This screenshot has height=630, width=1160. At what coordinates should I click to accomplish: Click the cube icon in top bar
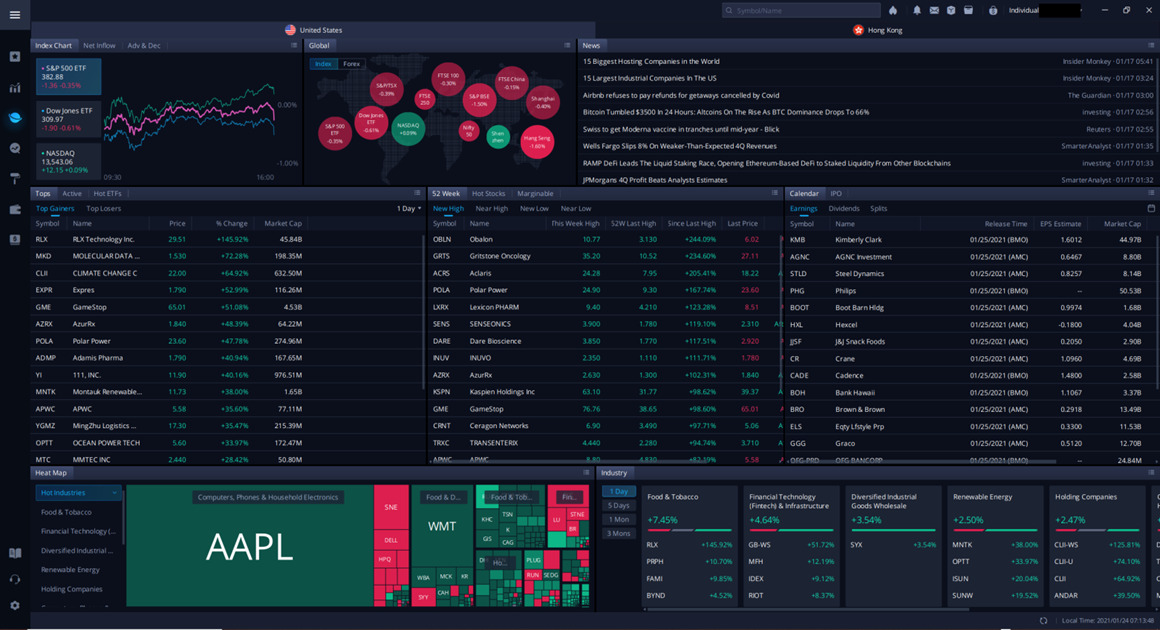pyautogui.click(x=951, y=10)
